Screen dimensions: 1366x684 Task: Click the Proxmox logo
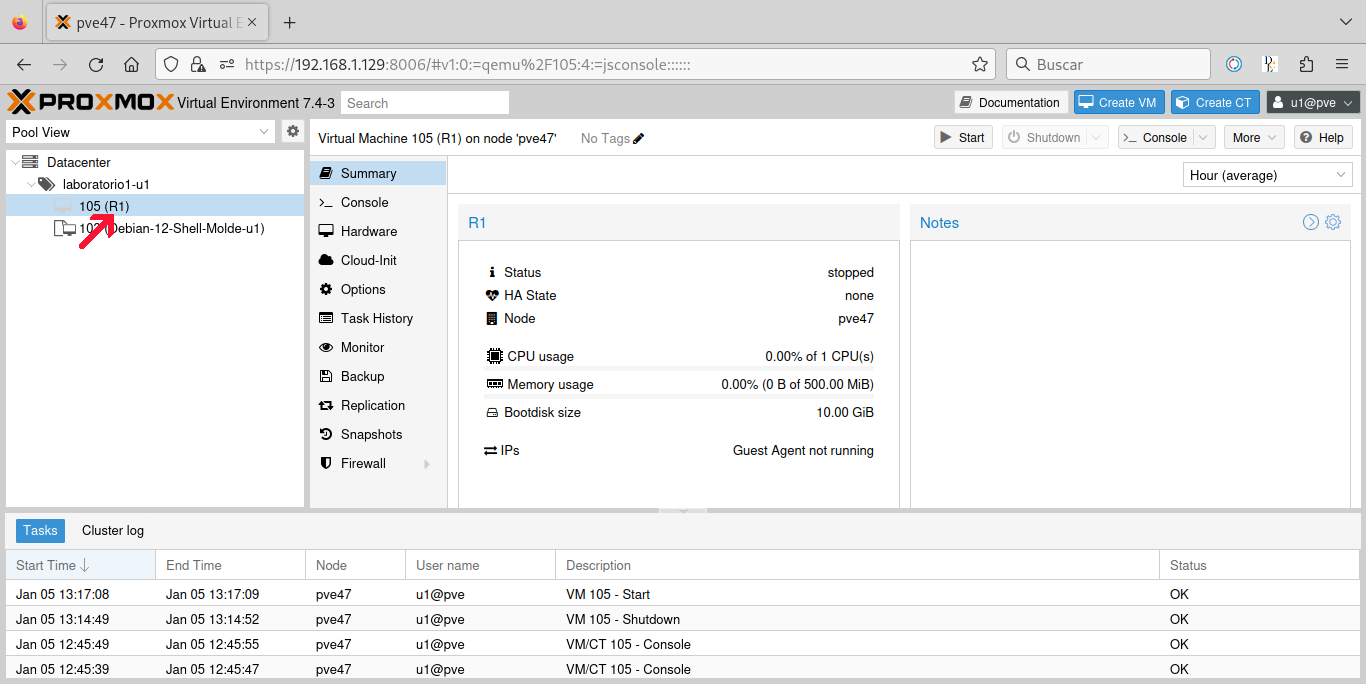91,102
